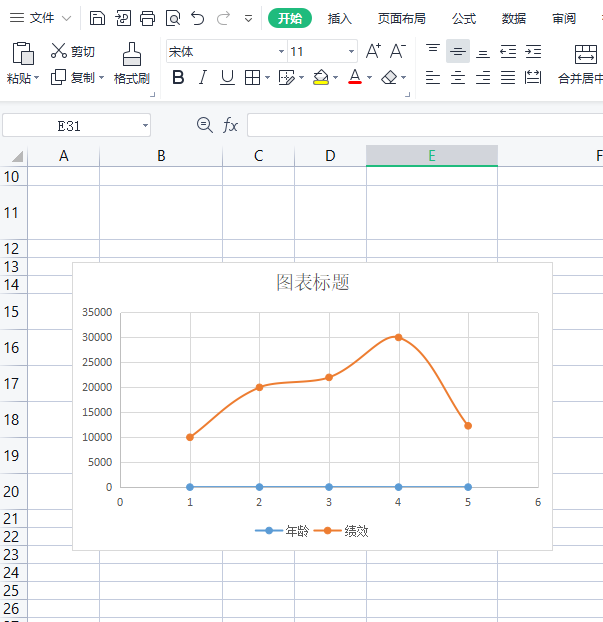Click the zoom magnifier icon by fx
This screenshot has width=603, height=622.
point(205,125)
